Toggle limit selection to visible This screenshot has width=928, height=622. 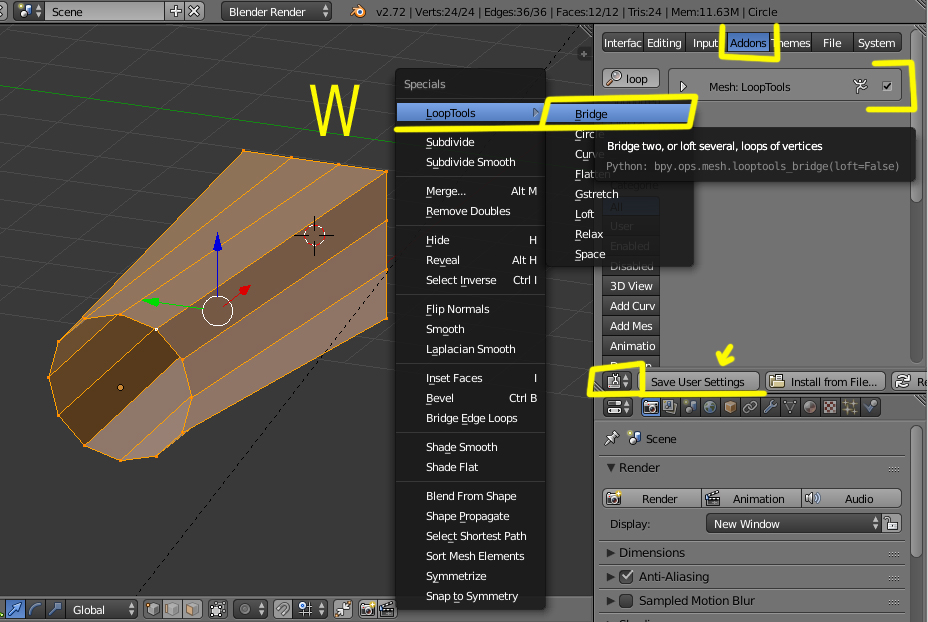pyautogui.click(x=218, y=609)
